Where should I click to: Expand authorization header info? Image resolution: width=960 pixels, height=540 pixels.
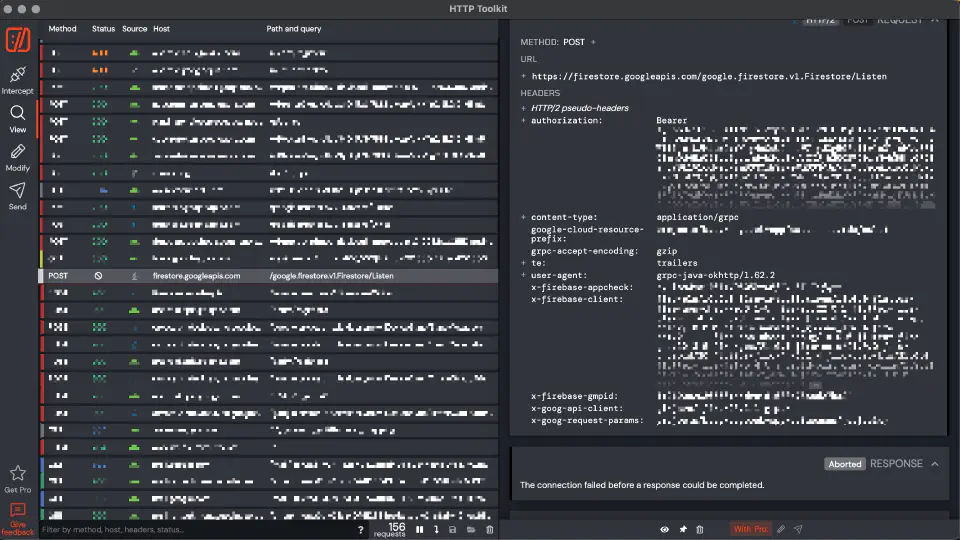[523, 121]
